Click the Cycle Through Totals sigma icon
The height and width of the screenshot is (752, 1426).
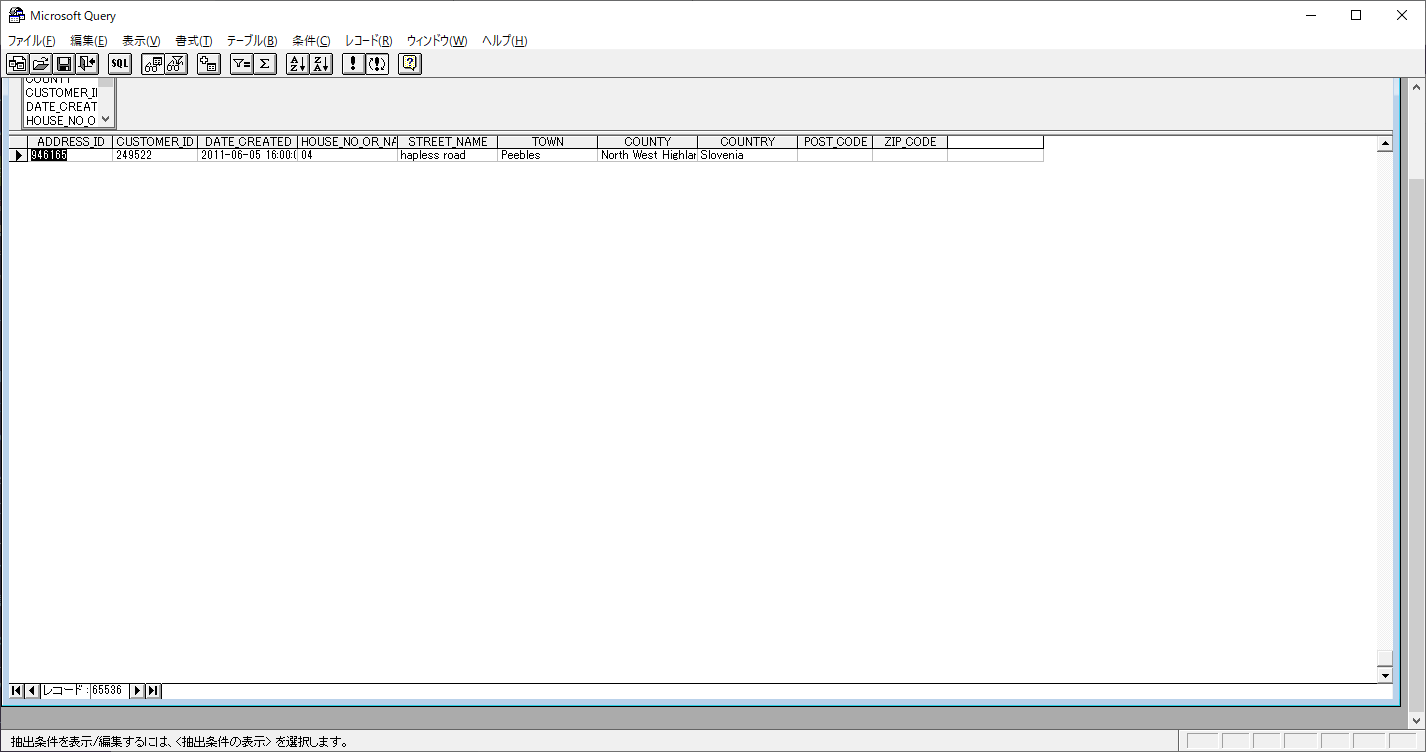tap(265, 64)
